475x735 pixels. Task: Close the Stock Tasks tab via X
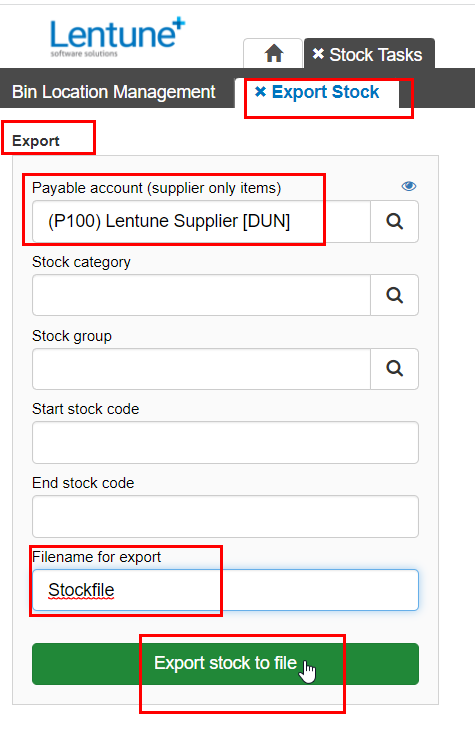click(318, 54)
